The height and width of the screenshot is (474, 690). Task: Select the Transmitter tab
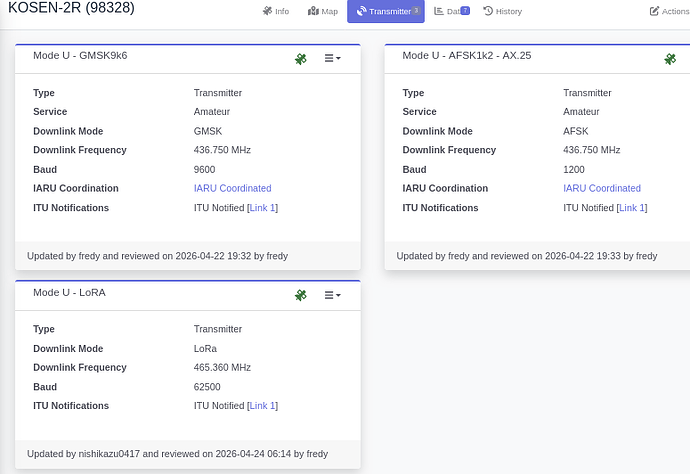[x=386, y=11]
